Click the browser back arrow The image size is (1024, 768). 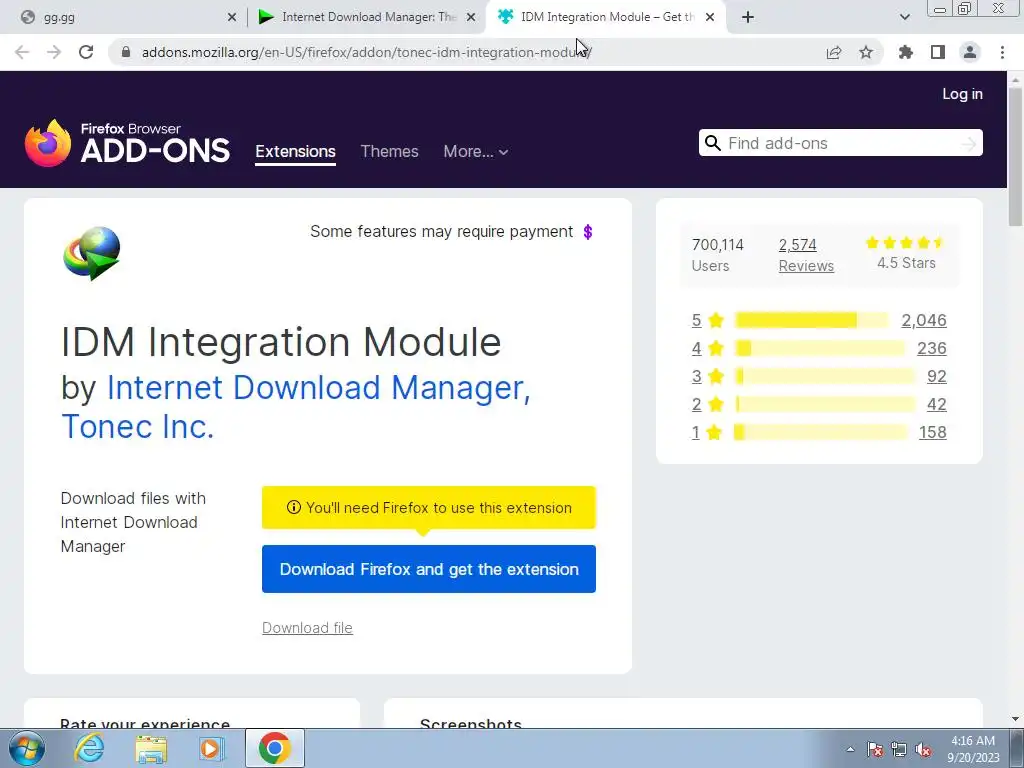pos(22,52)
